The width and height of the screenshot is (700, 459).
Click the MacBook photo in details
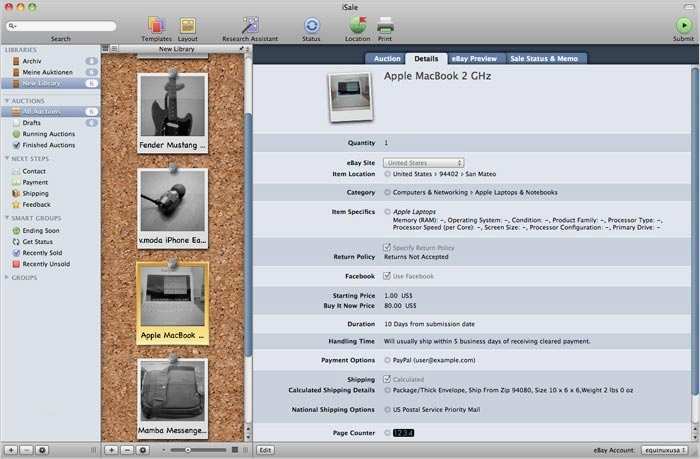click(350, 97)
